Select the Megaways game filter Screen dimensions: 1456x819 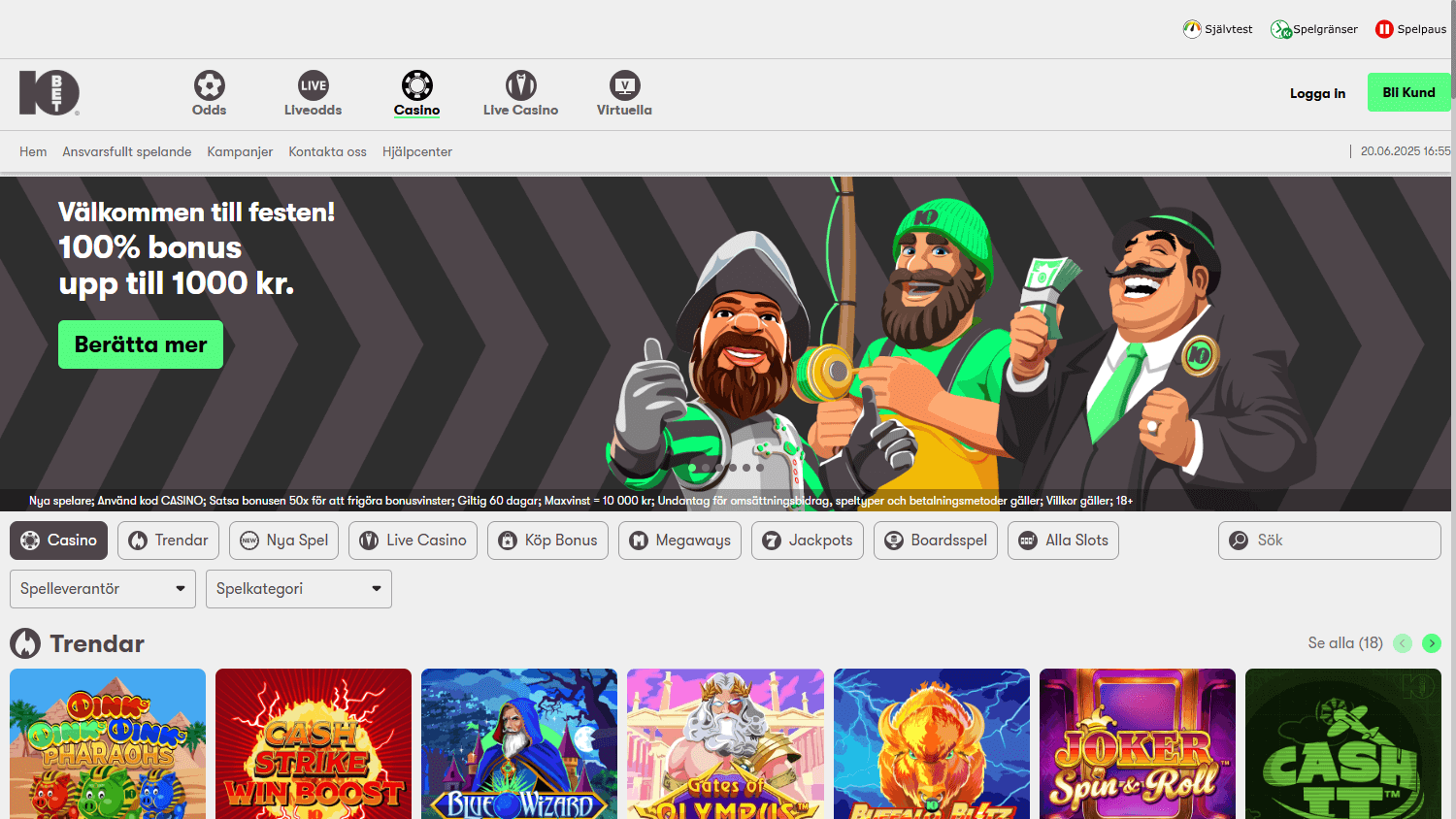[x=679, y=541]
